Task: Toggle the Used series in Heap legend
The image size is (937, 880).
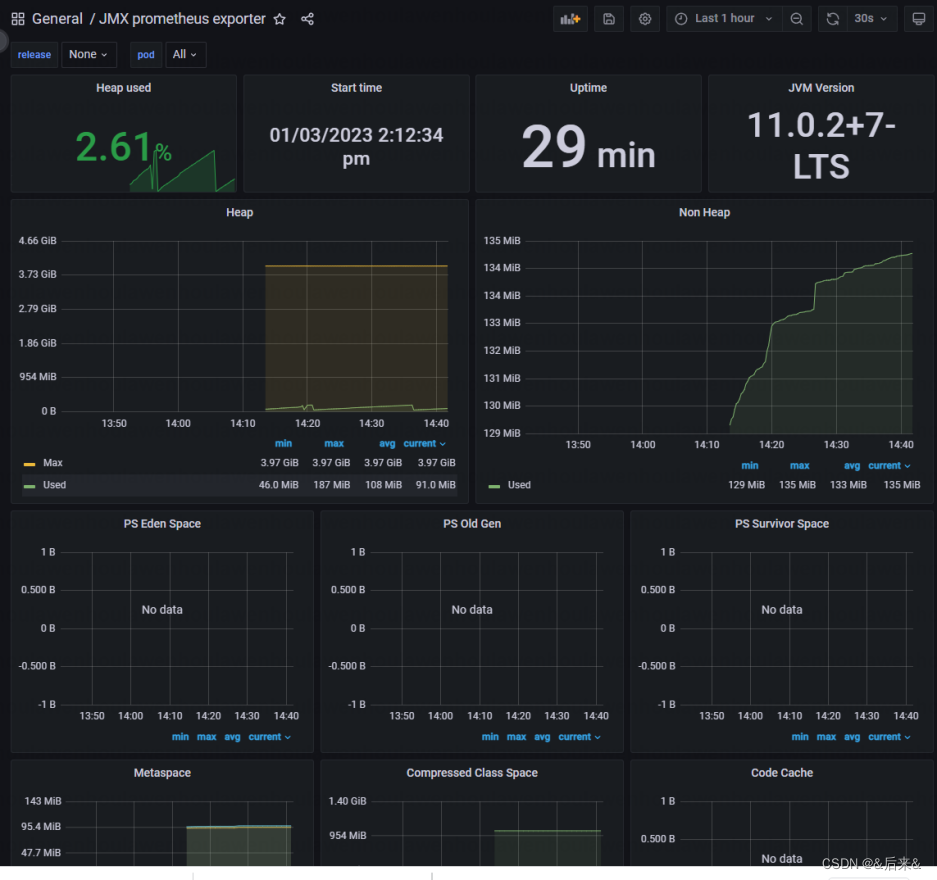Action: click(x=54, y=485)
